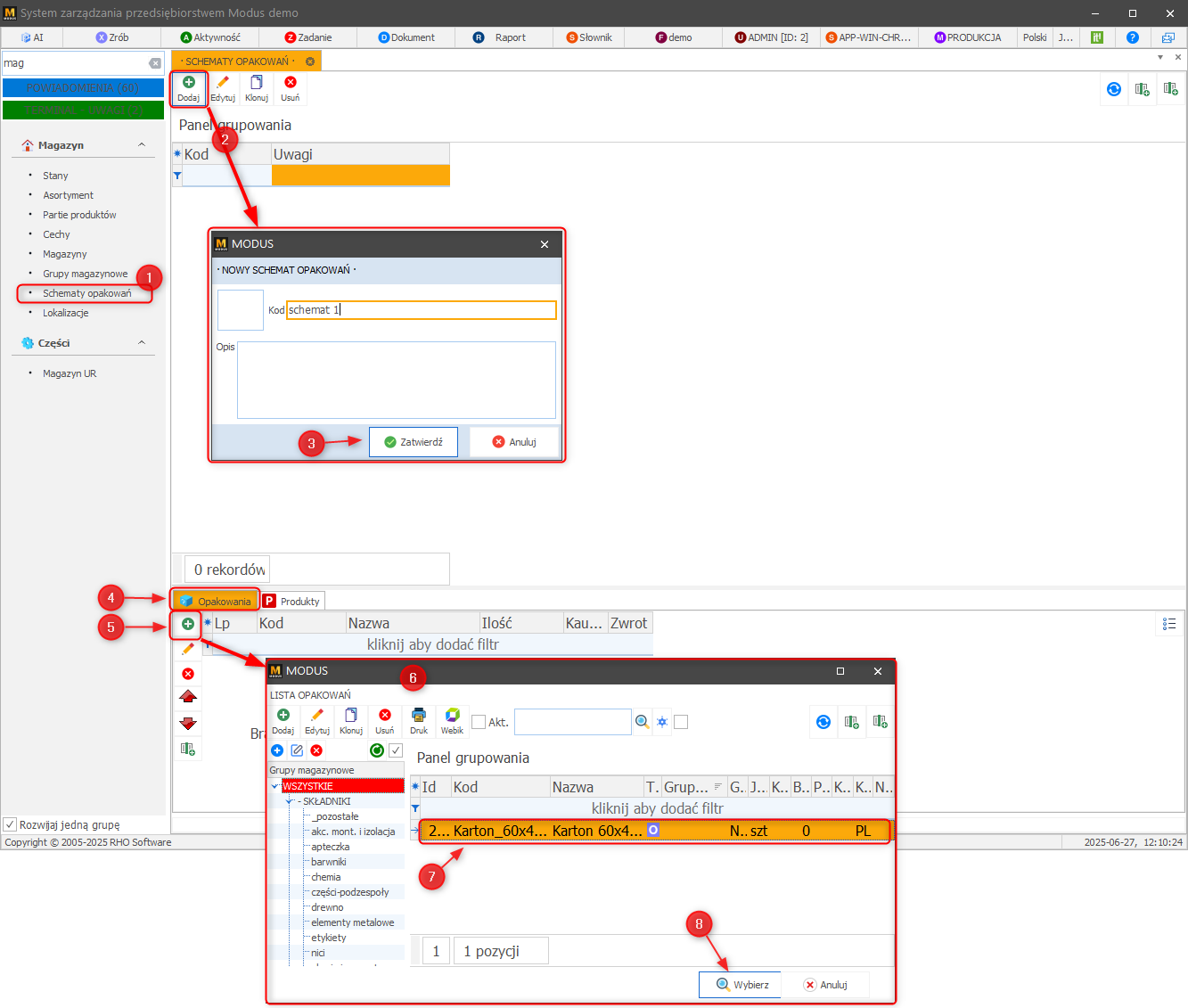This screenshot has height=1008, width=1188.
Task: Edit packaging row with the side pencil icon
Action: point(188,649)
